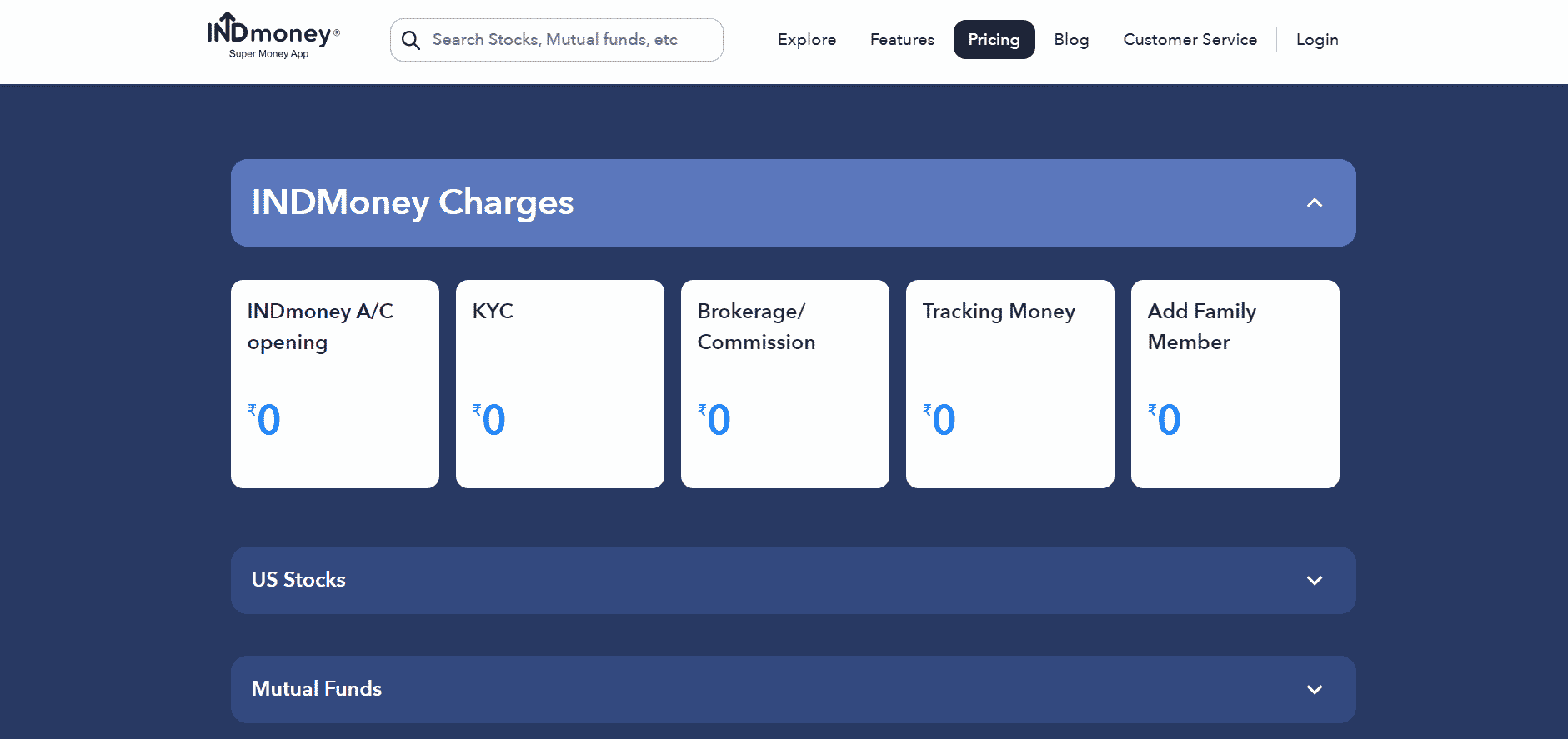Screen dimensions: 1568x739
Task: Select the INDmoney A/C opening card title
Action: [320, 327]
